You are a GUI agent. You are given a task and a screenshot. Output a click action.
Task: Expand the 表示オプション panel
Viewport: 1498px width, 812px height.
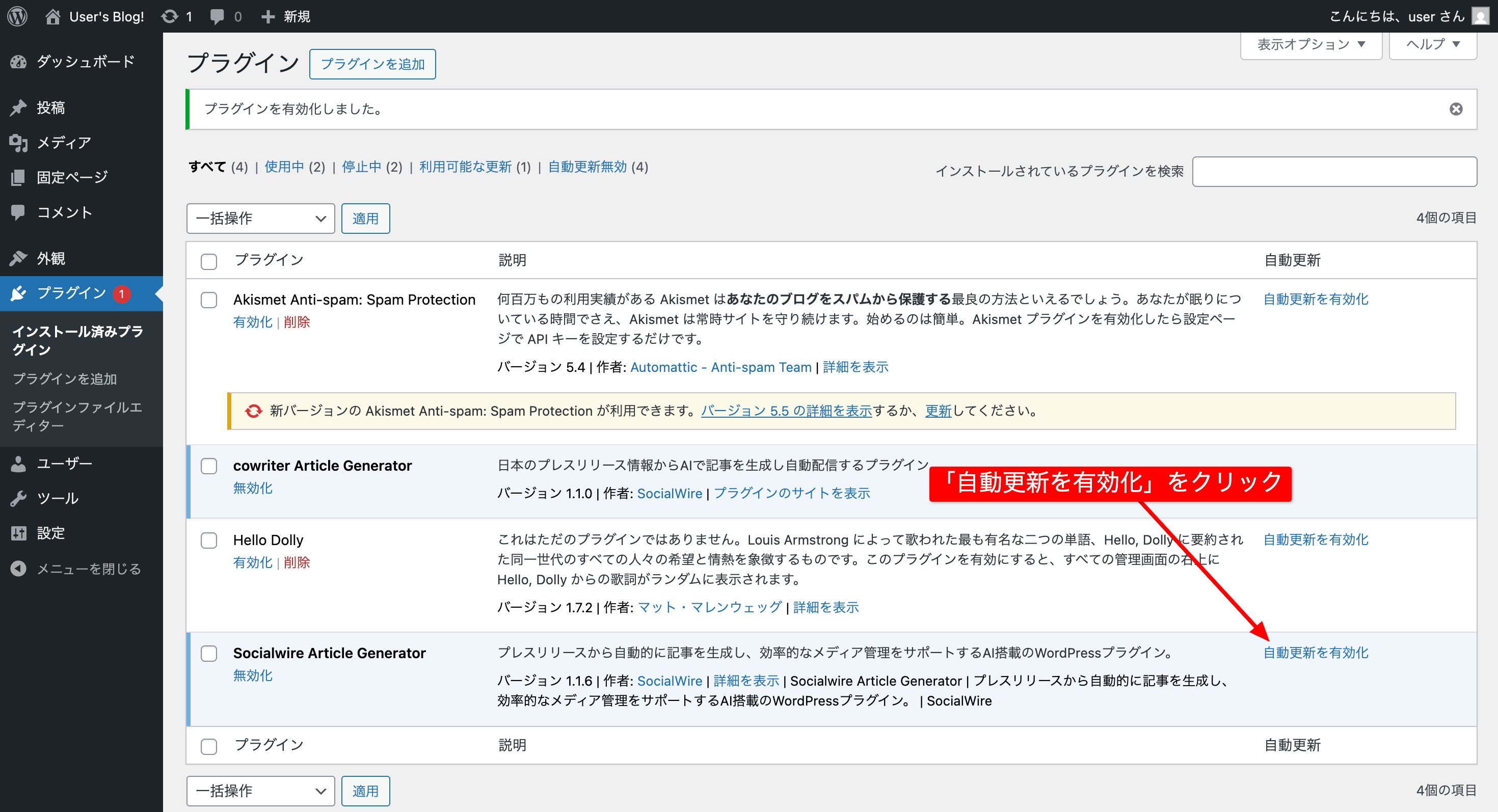pos(1310,44)
